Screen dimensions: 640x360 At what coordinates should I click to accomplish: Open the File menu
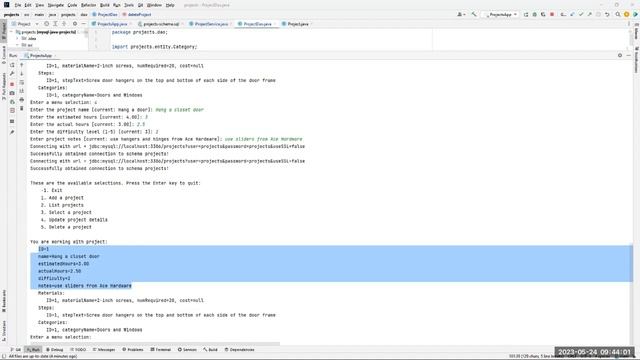tap(18, 5)
